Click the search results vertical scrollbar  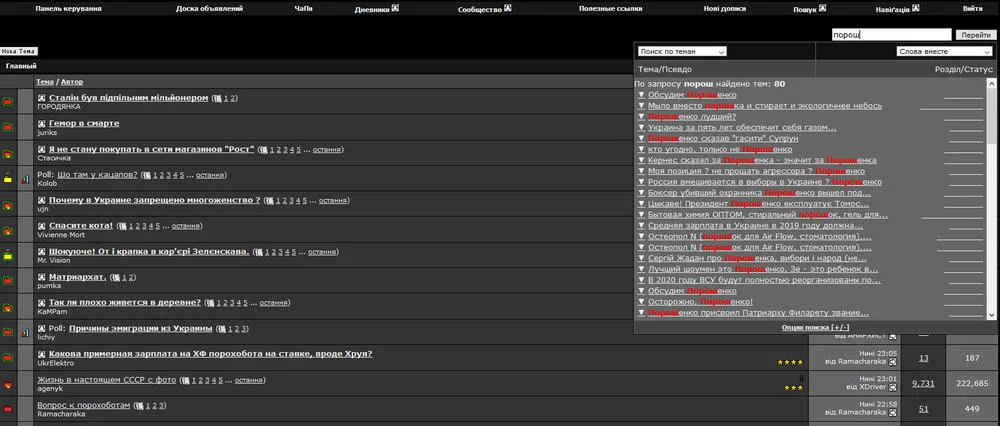click(991, 200)
